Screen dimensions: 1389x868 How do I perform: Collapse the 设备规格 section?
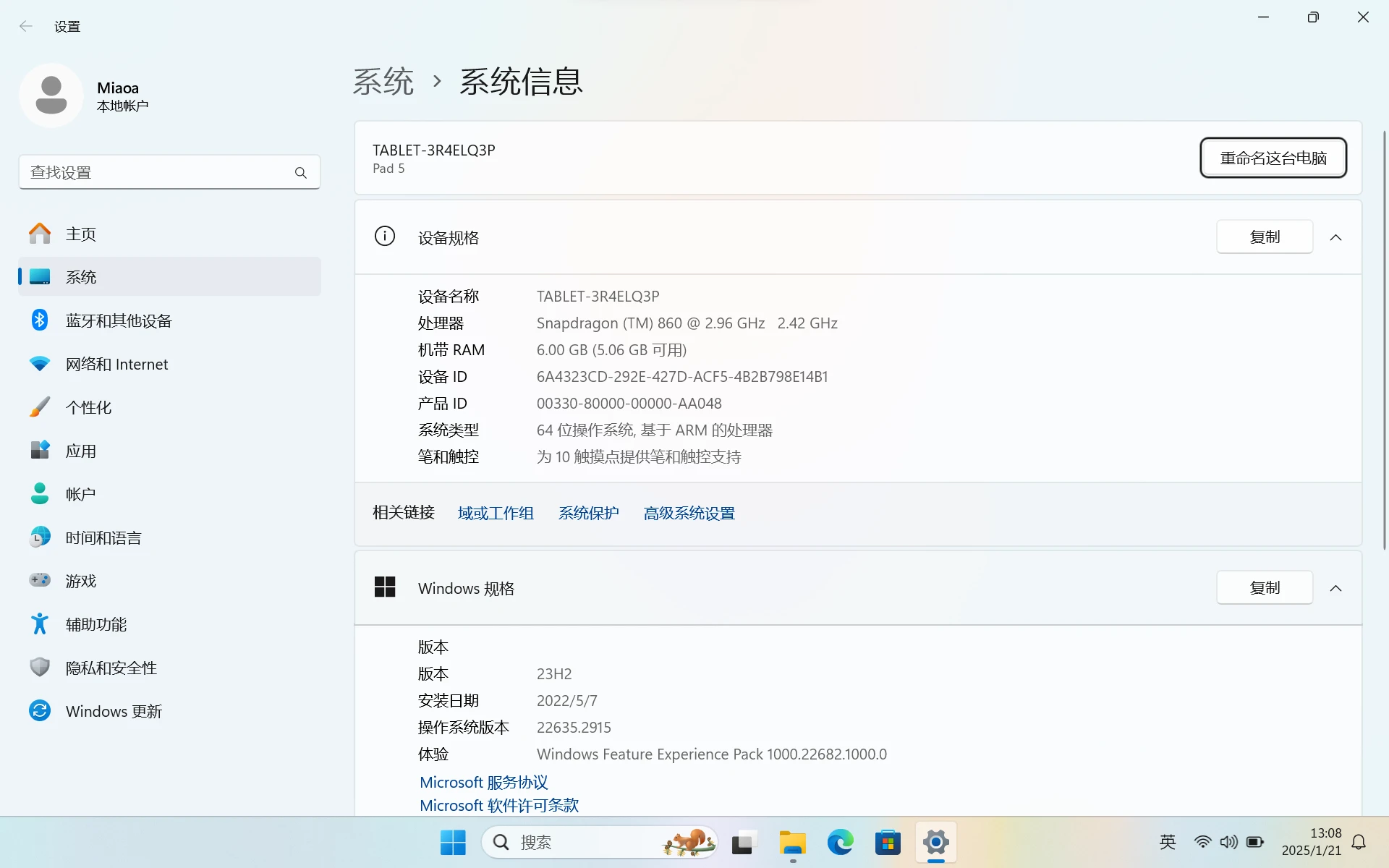tap(1335, 237)
